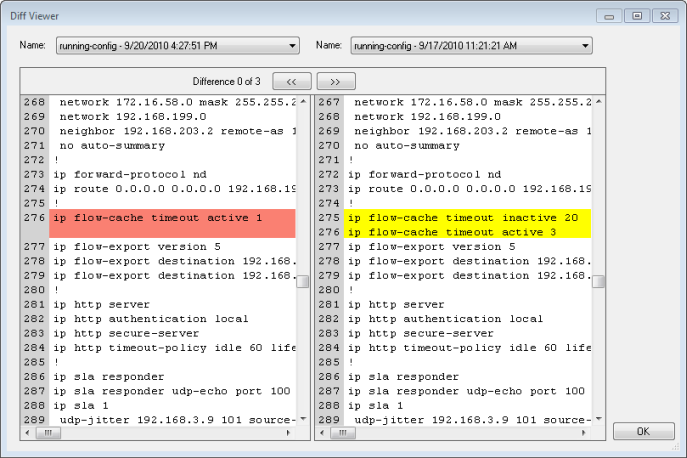687x458 pixels.
Task: Open the right running-config Name dropdown
Action: click(471, 46)
